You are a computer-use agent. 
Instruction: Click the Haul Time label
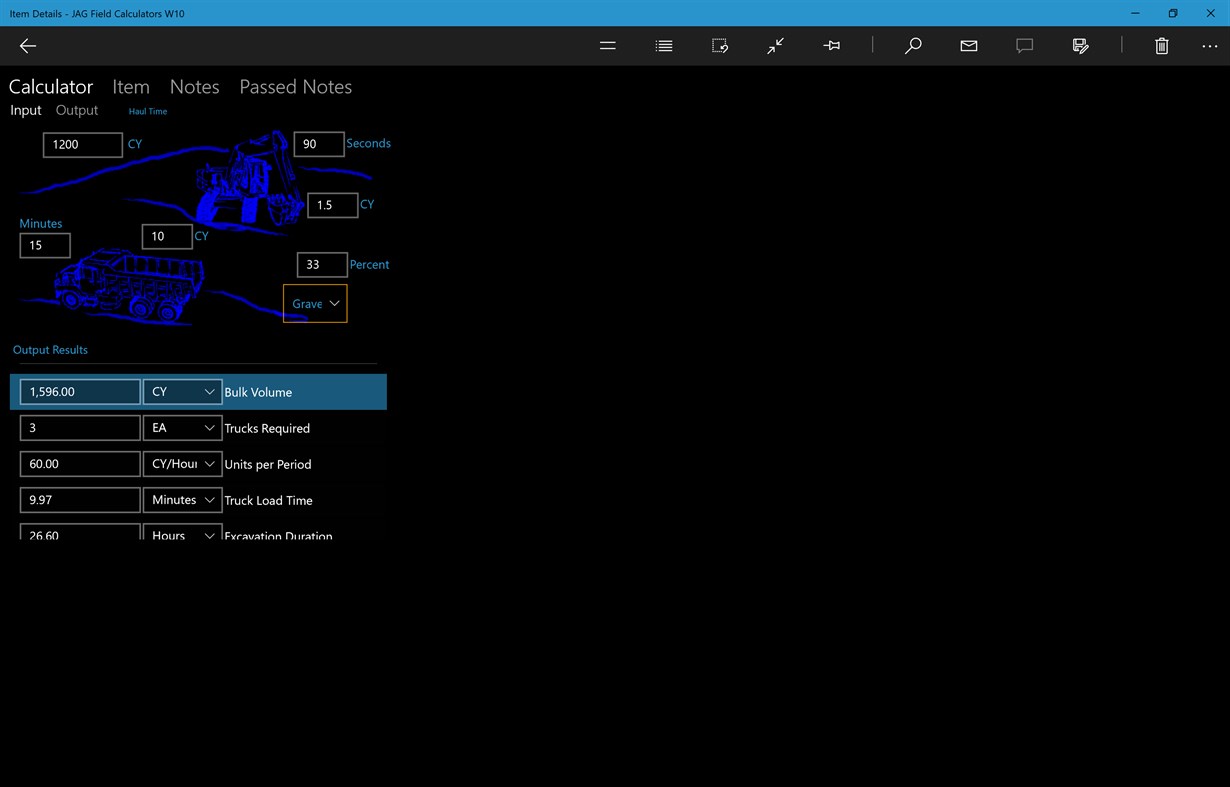(x=147, y=111)
